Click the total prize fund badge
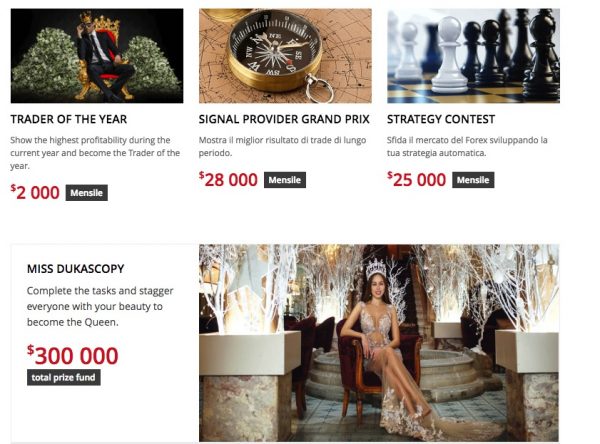 pyautogui.click(x=64, y=377)
